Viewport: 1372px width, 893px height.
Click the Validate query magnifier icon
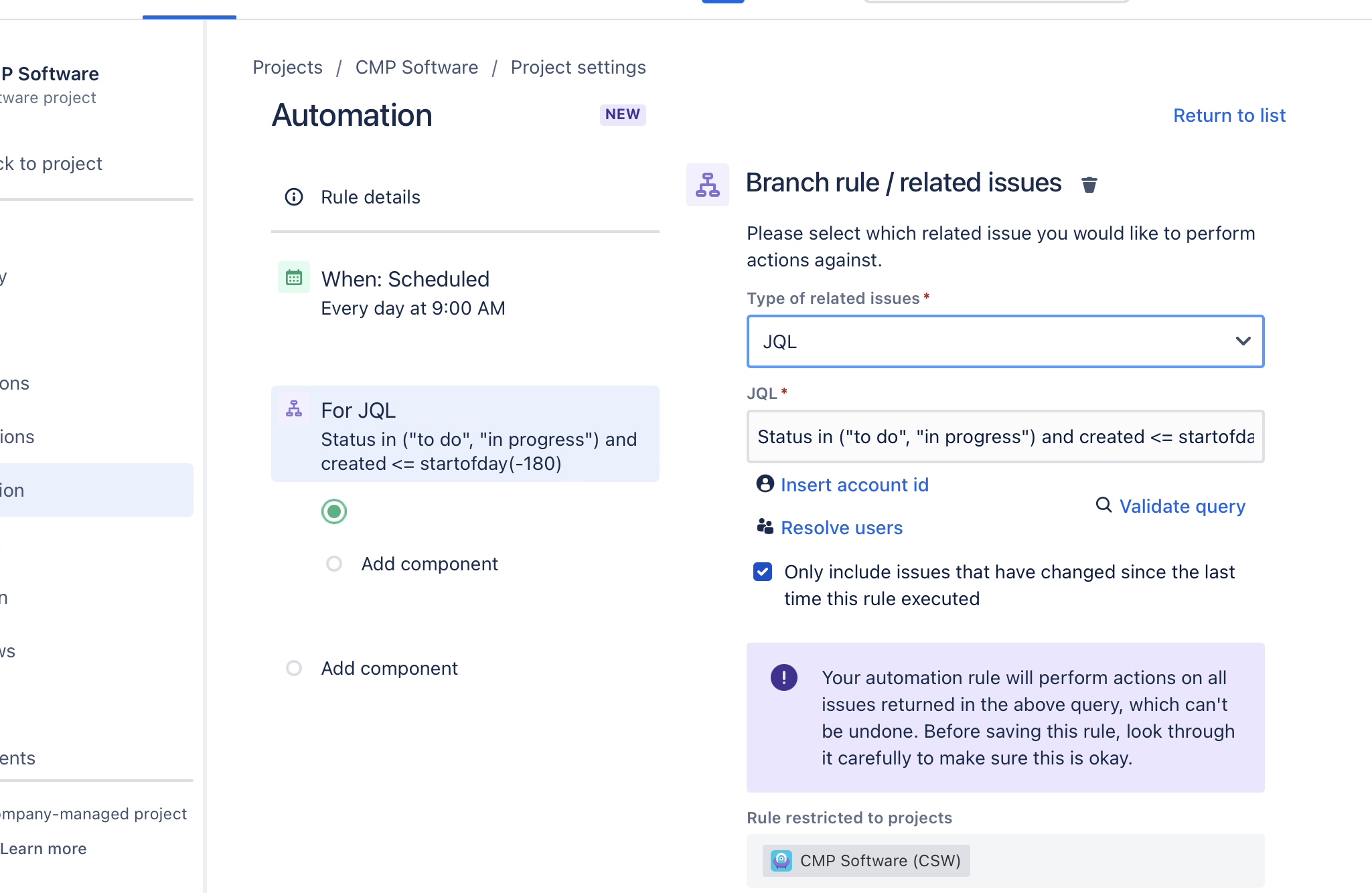click(1103, 505)
